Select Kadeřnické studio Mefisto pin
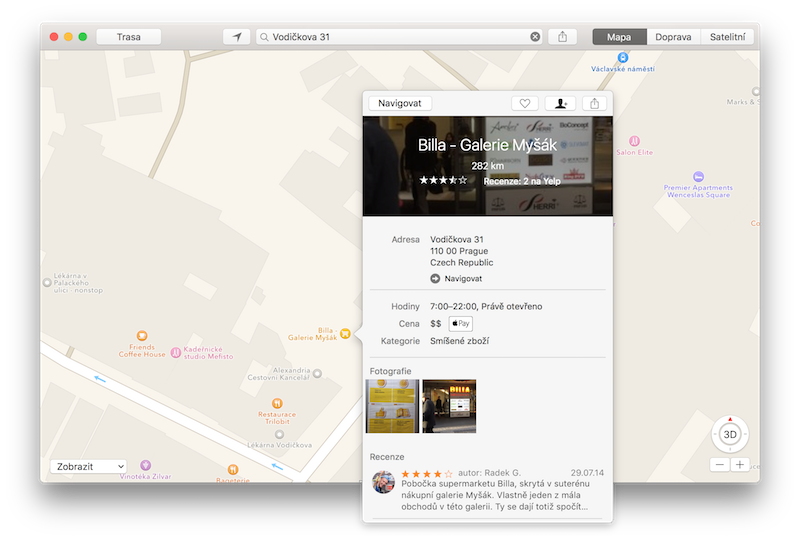 pos(176,353)
